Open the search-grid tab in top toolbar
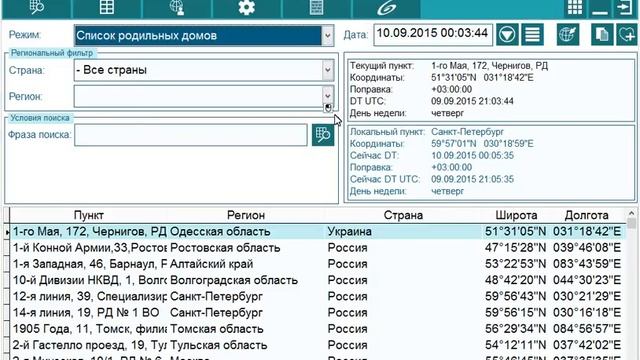 [x=37, y=8]
